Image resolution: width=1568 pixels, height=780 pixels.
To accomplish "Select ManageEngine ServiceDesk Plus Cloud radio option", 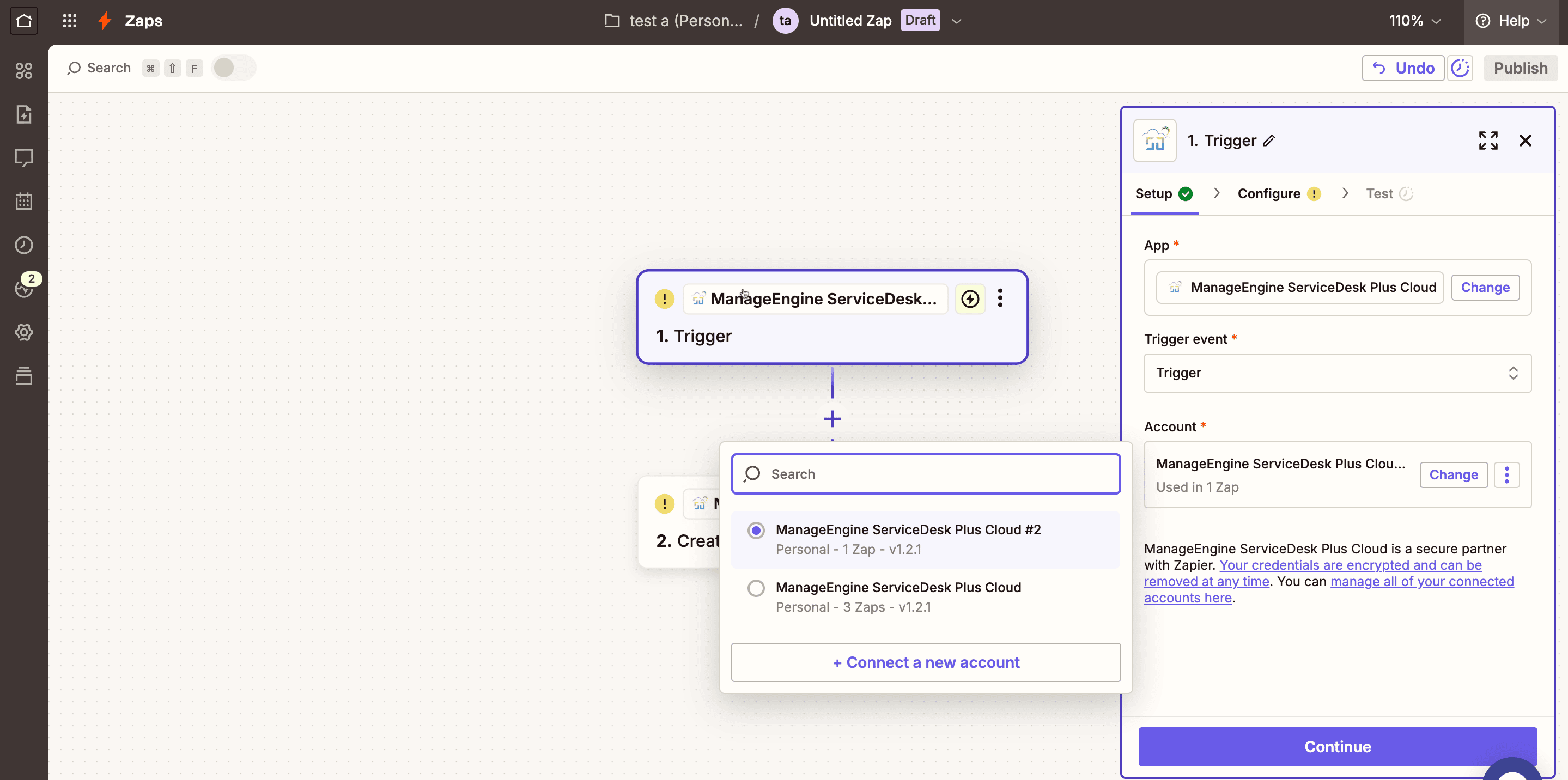I will tap(756, 588).
